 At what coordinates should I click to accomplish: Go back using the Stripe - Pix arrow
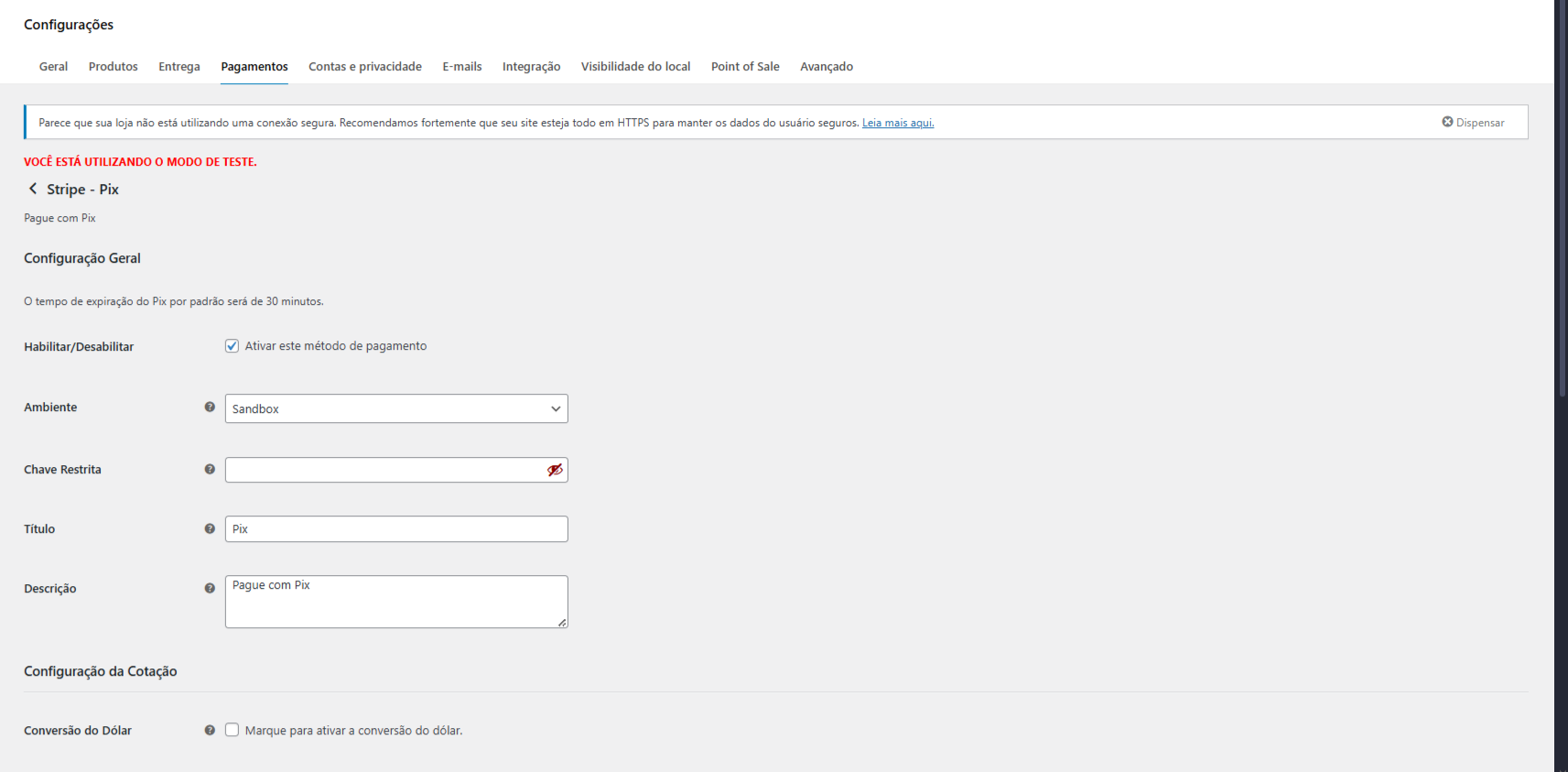click(33, 189)
